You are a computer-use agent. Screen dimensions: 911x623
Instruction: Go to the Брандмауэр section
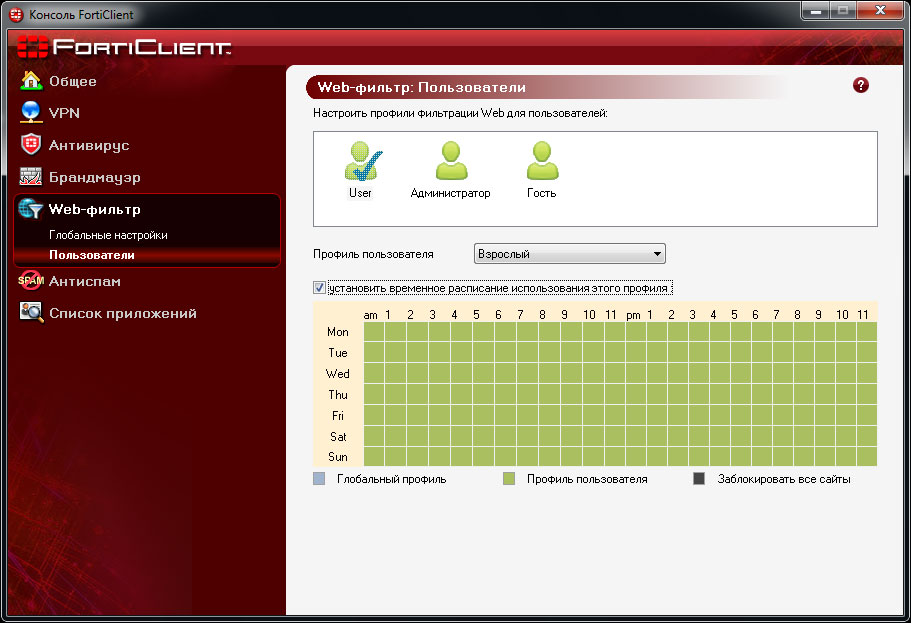click(95, 177)
